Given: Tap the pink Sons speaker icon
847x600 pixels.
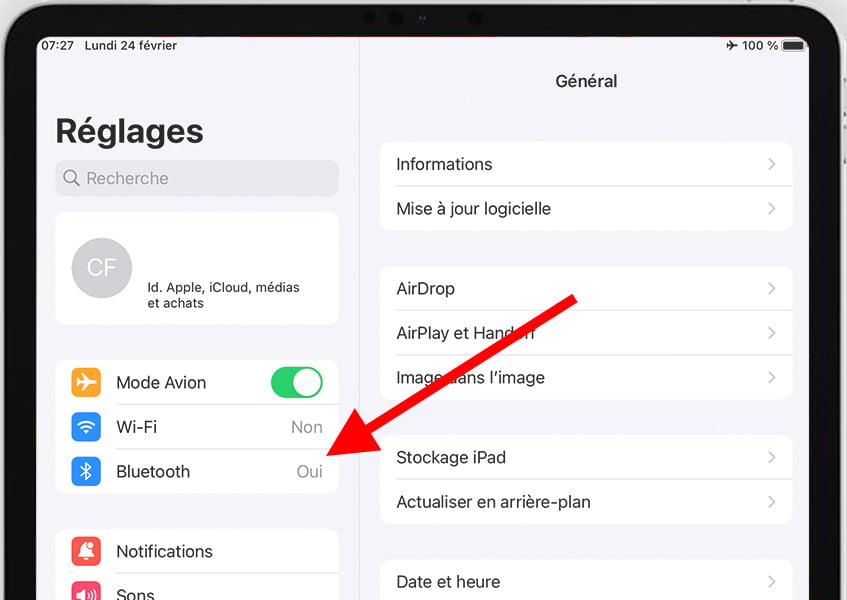Looking at the screenshot, I should pos(86,591).
